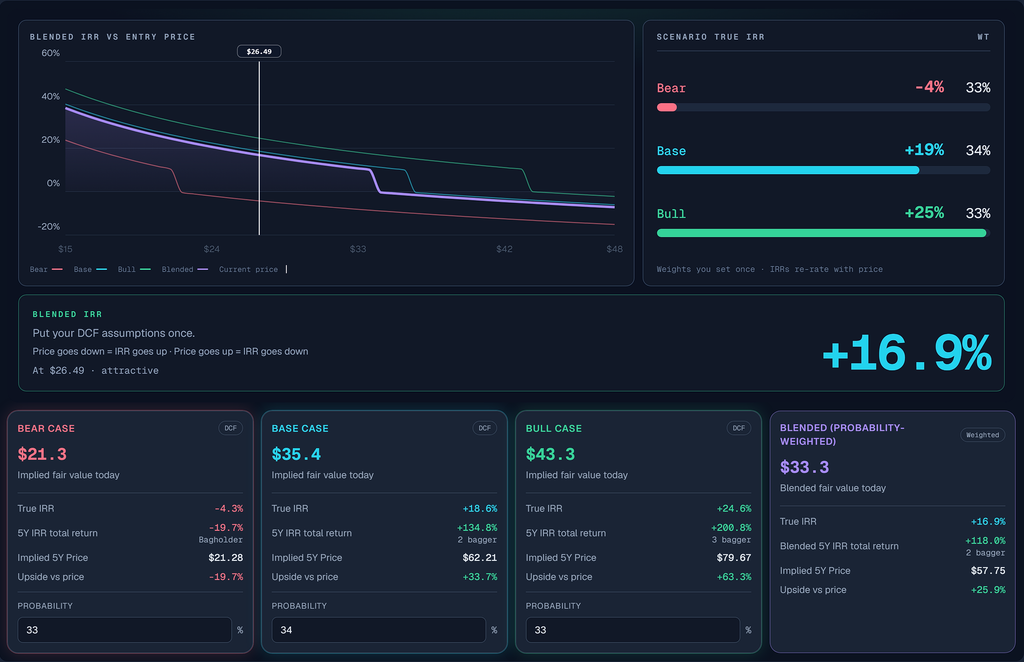Click the SCENARIO TRUE IRR panel title
This screenshot has height=662, width=1024.
pyautogui.click(x=711, y=37)
